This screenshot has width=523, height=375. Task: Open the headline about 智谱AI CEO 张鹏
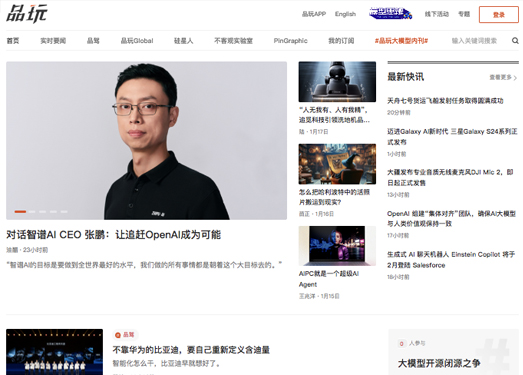[x=113, y=235]
